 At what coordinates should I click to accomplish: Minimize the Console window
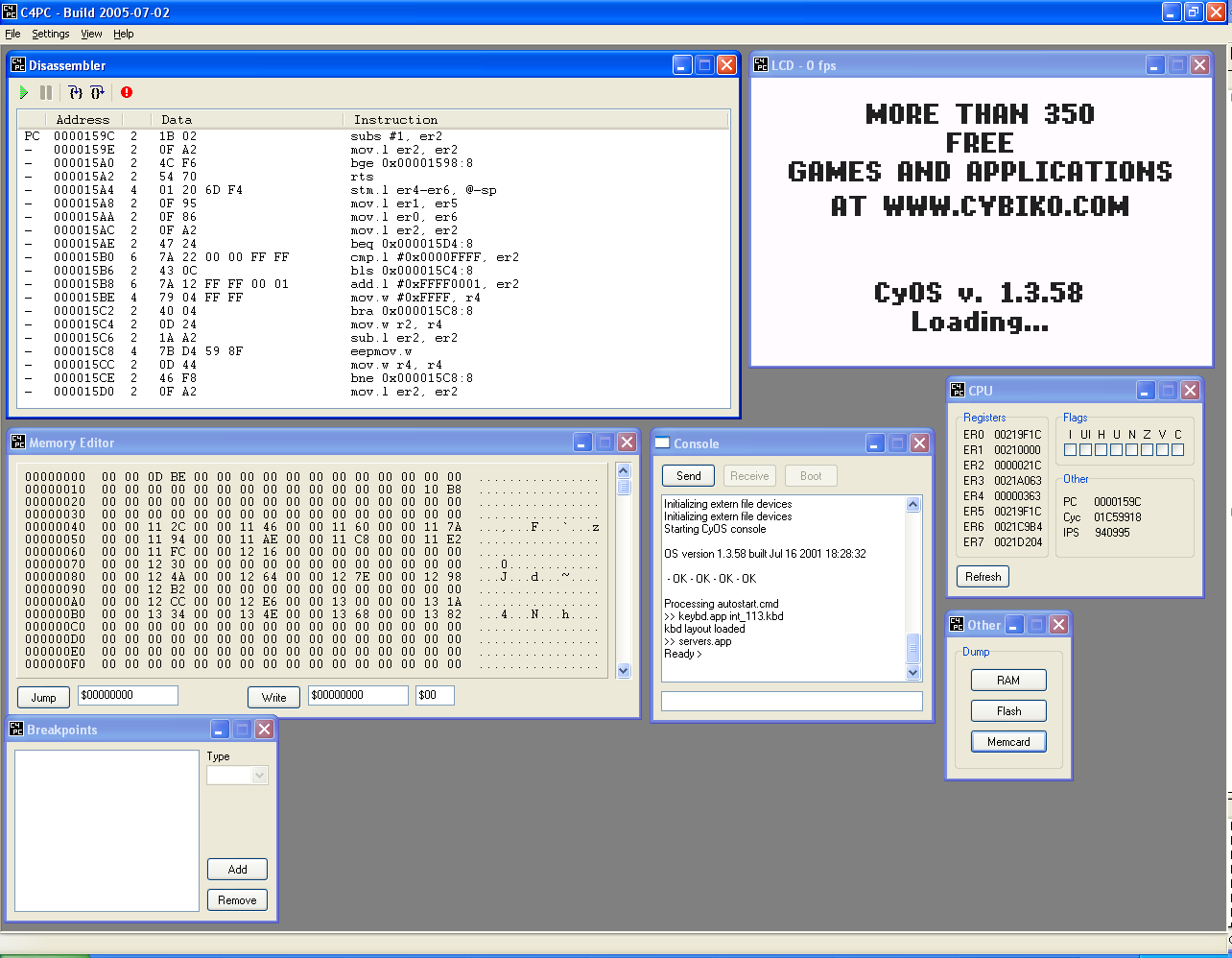[876, 443]
